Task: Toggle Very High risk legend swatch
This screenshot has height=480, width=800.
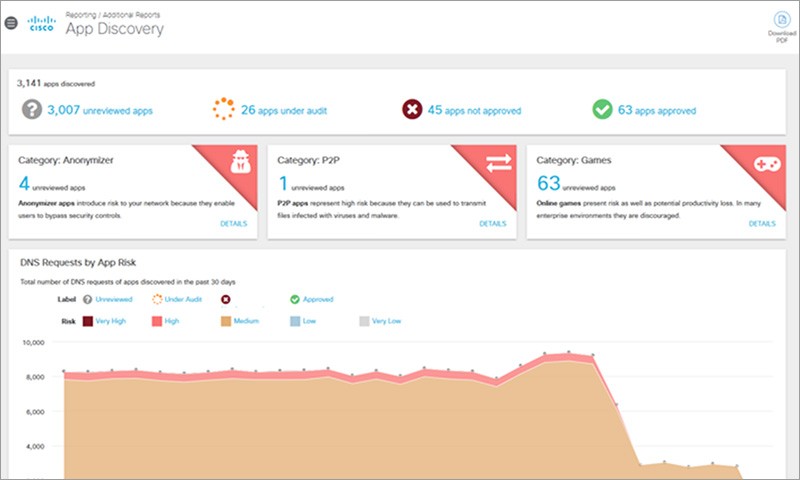Action: coord(88,321)
